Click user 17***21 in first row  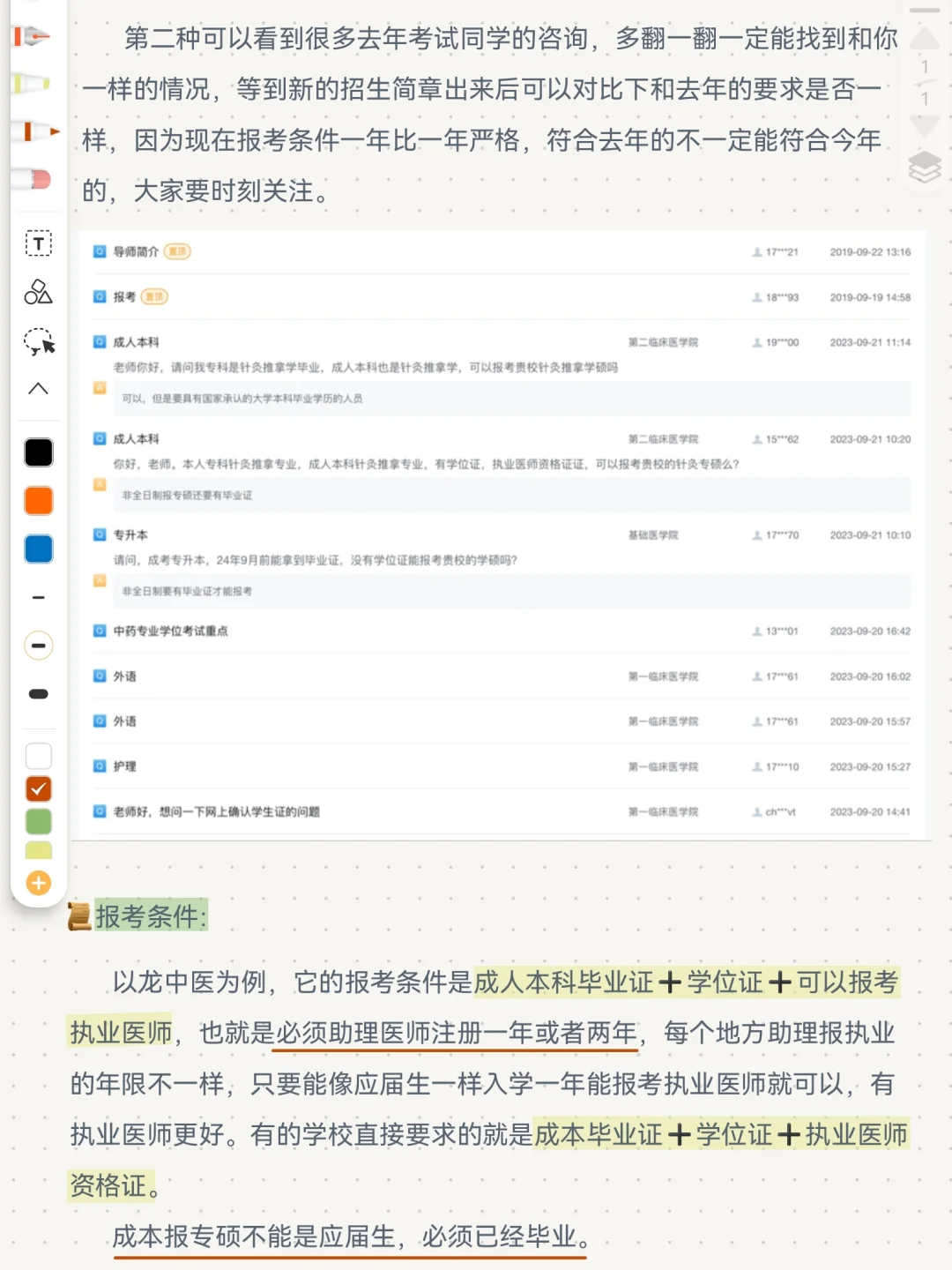point(776,252)
